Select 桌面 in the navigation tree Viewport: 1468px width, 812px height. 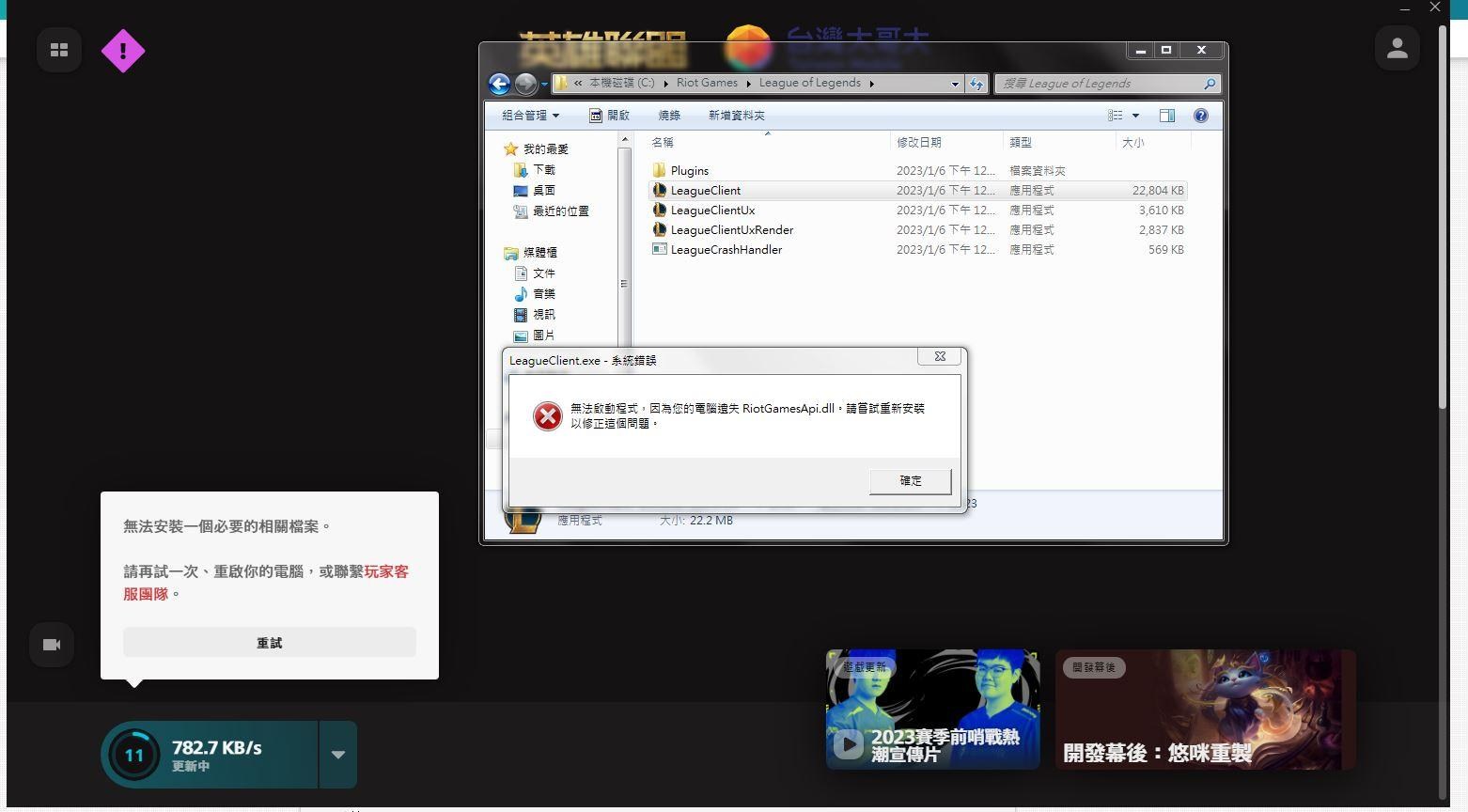coord(535,191)
